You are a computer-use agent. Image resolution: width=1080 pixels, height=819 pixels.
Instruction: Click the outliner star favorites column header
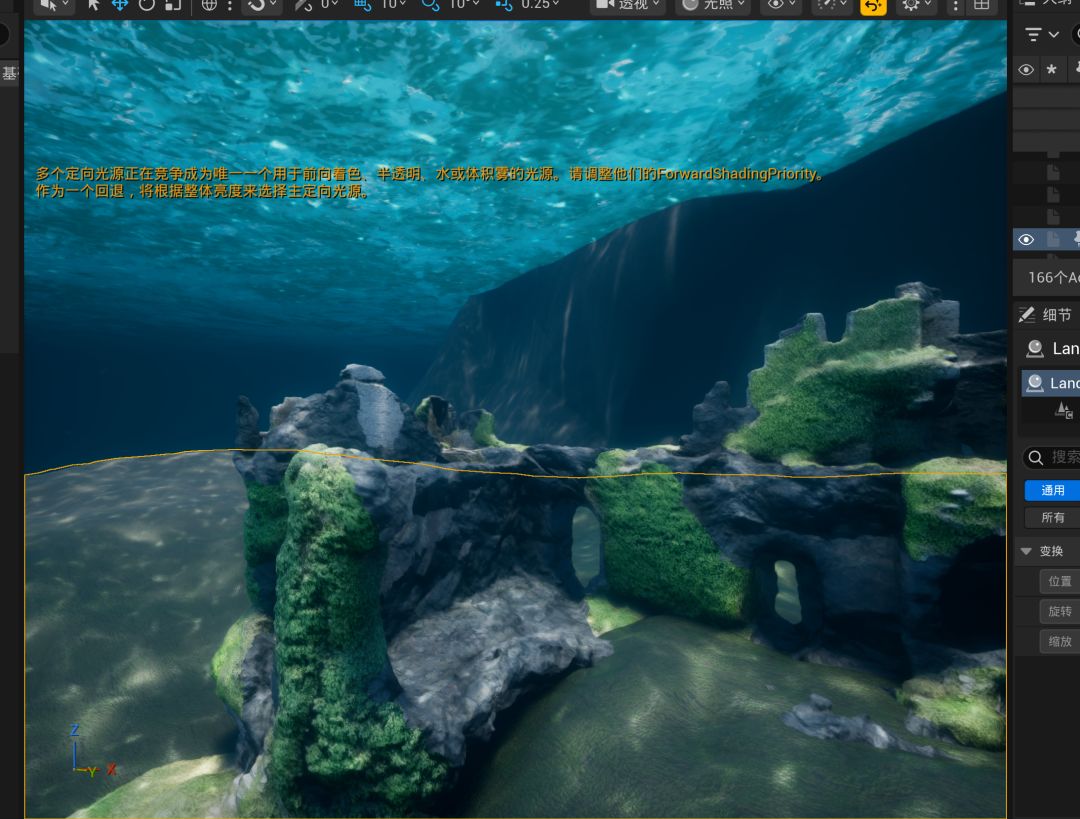(1052, 70)
